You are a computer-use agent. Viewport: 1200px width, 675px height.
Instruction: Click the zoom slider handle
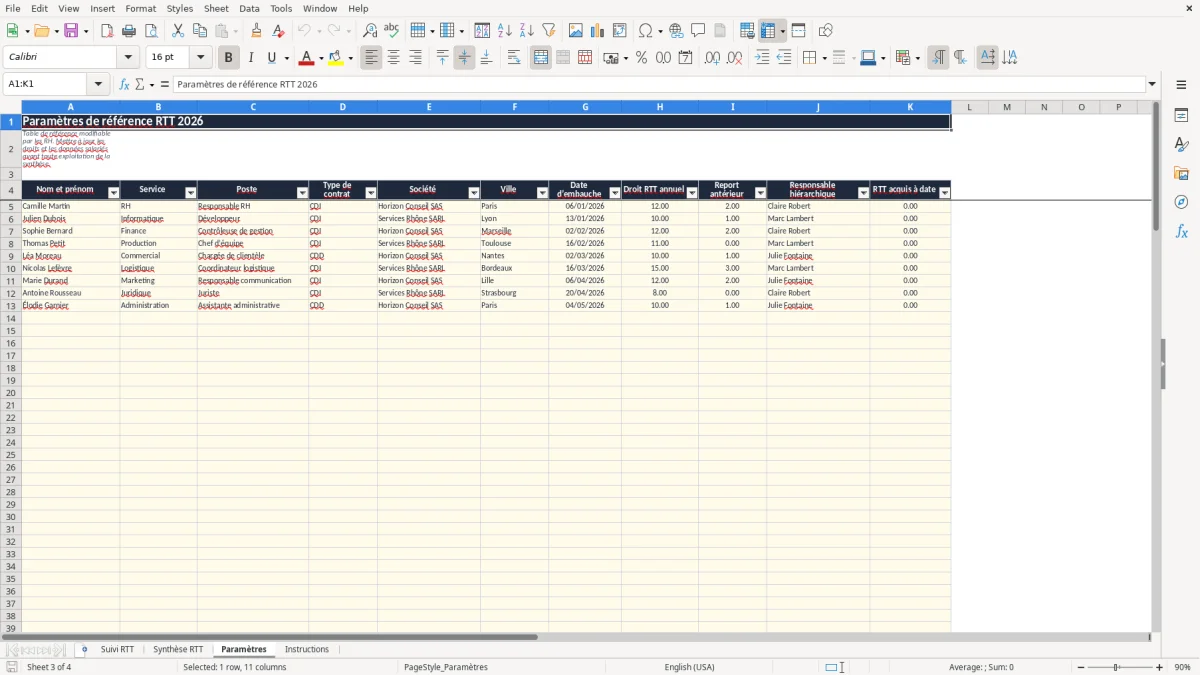pyautogui.click(x=1117, y=667)
